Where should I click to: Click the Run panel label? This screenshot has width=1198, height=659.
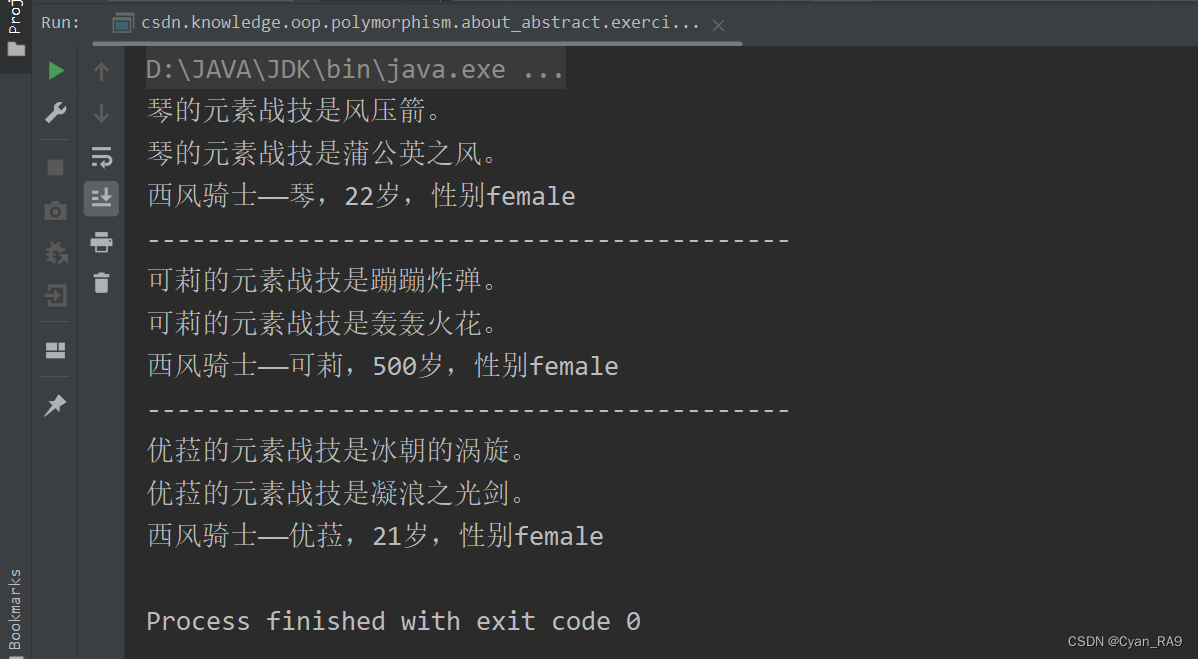[61, 22]
